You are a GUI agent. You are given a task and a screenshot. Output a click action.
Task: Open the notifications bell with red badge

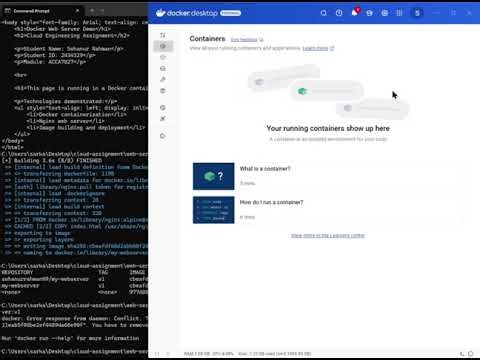click(355, 13)
